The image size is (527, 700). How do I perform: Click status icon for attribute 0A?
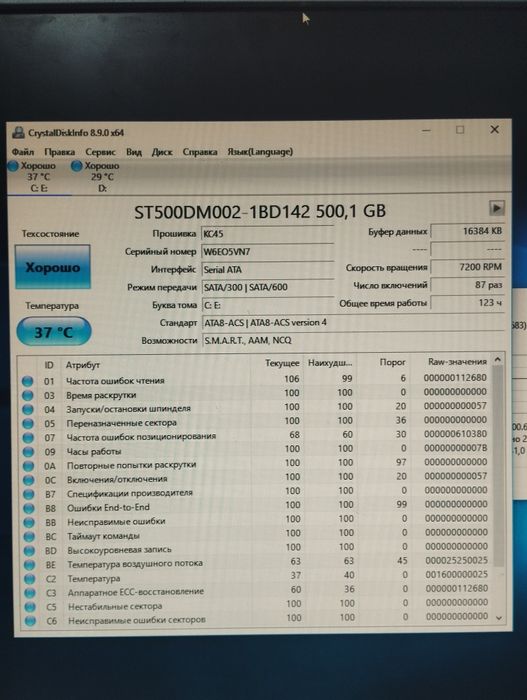click(28, 466)
